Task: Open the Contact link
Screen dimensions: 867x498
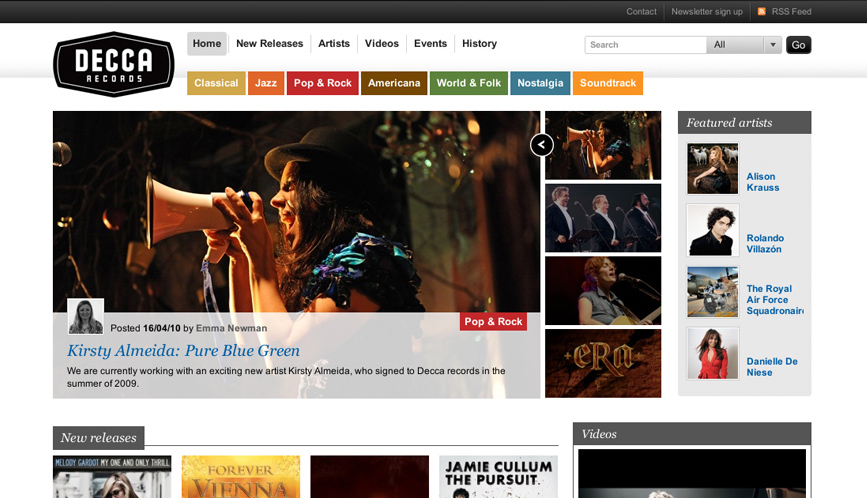Action: [x=641, y=12]
